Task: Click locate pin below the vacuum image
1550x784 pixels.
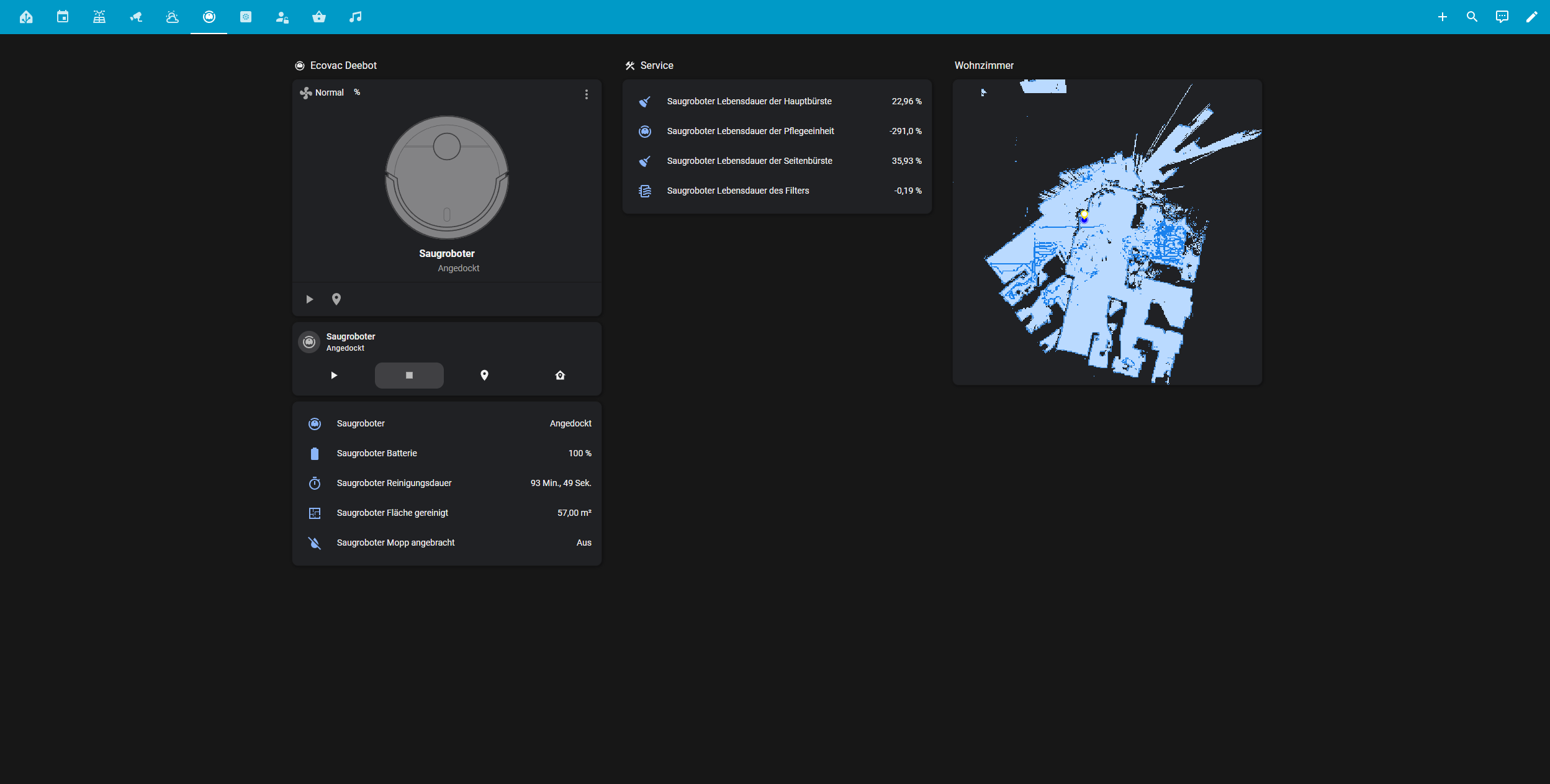Action: pos(336,299)
